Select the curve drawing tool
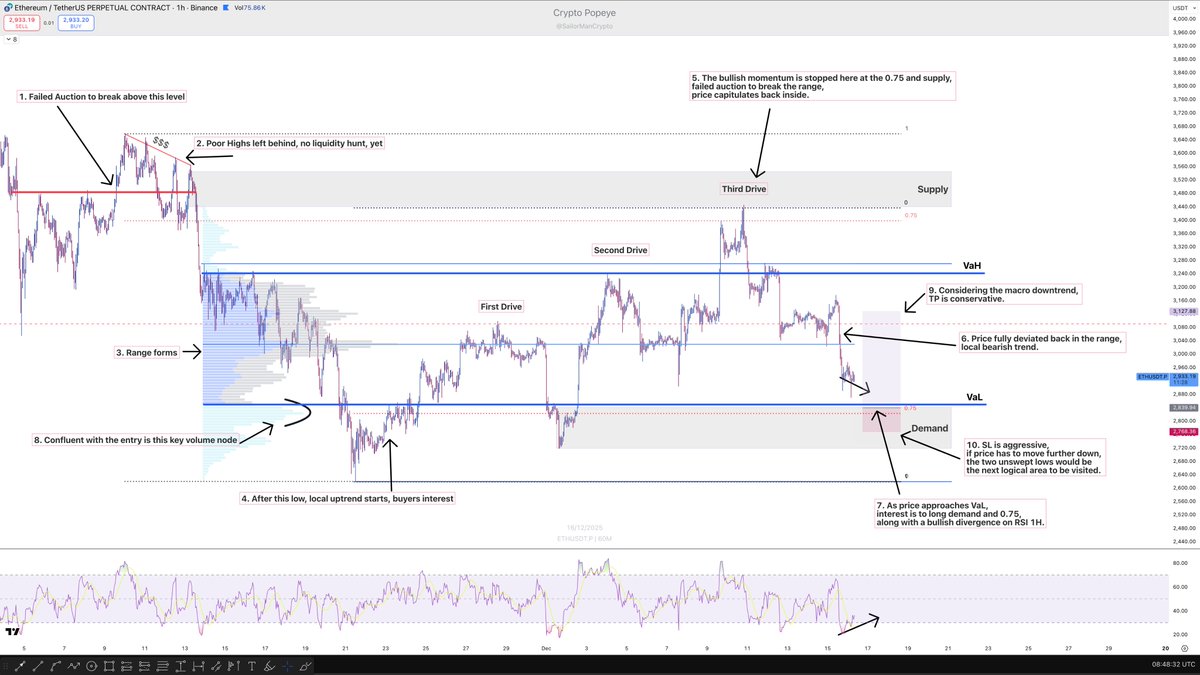Image resolution: width=1200 pixels, height=675 pixels. point(55,666)
